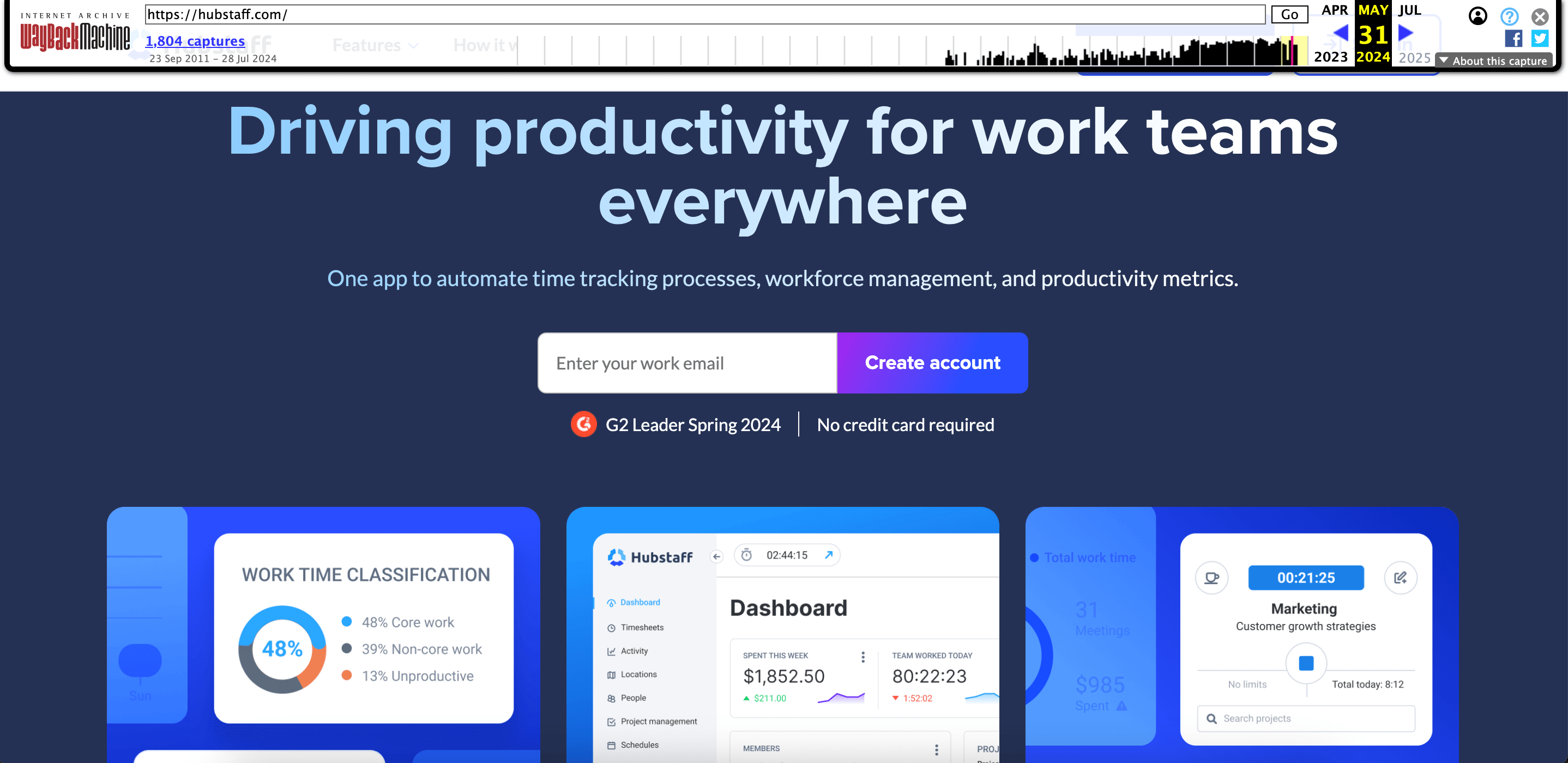This screenshot has height=763, width=1568.
Task: Click the Create account button
Action: [x=933, y=362]
